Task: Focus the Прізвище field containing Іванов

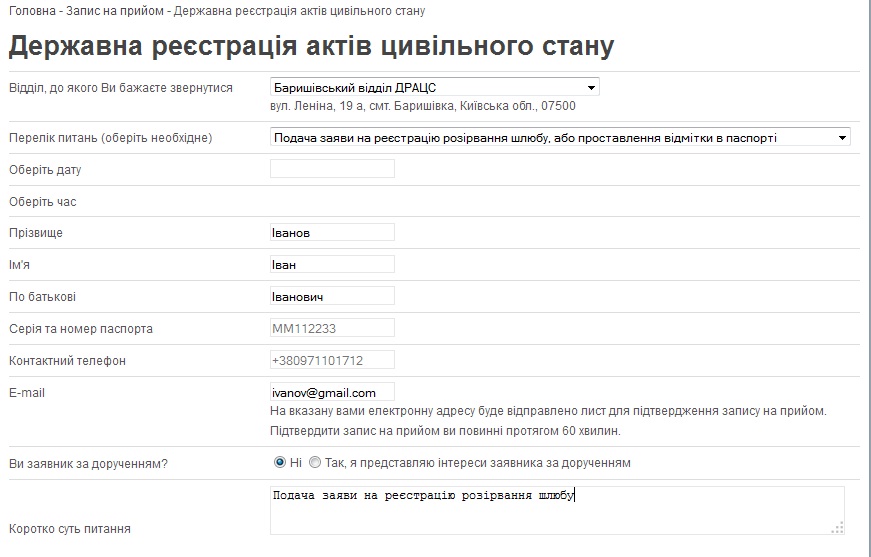Action: [x=332, y=233]
